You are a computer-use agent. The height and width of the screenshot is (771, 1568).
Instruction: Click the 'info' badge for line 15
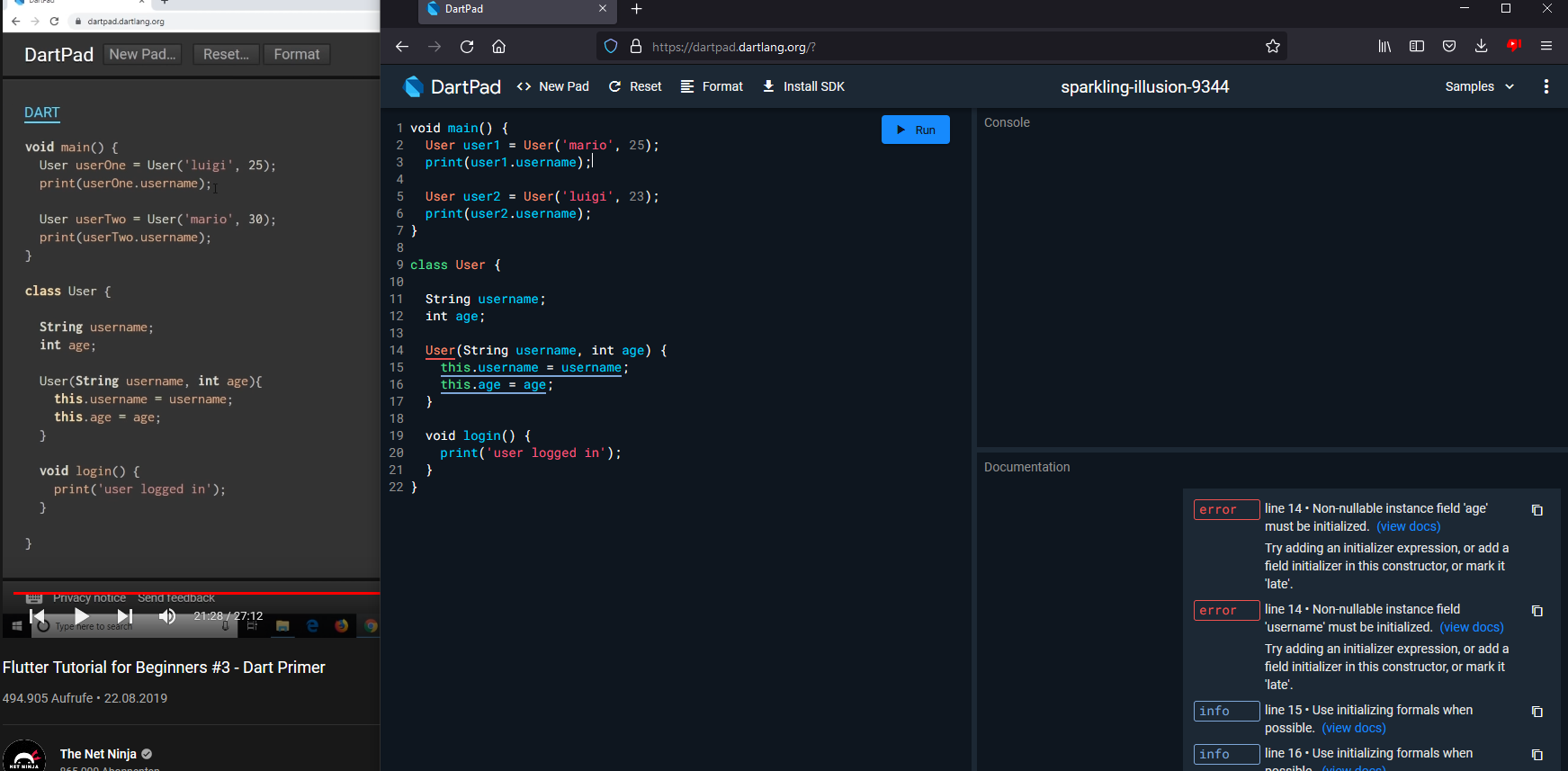(1226, 712)
